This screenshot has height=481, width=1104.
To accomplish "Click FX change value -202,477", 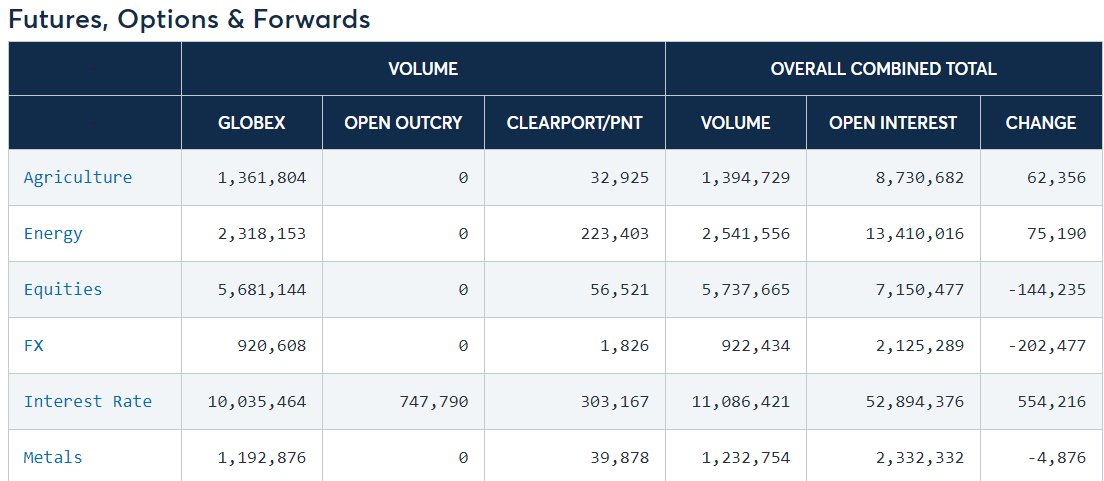I will coord(1047,346).
